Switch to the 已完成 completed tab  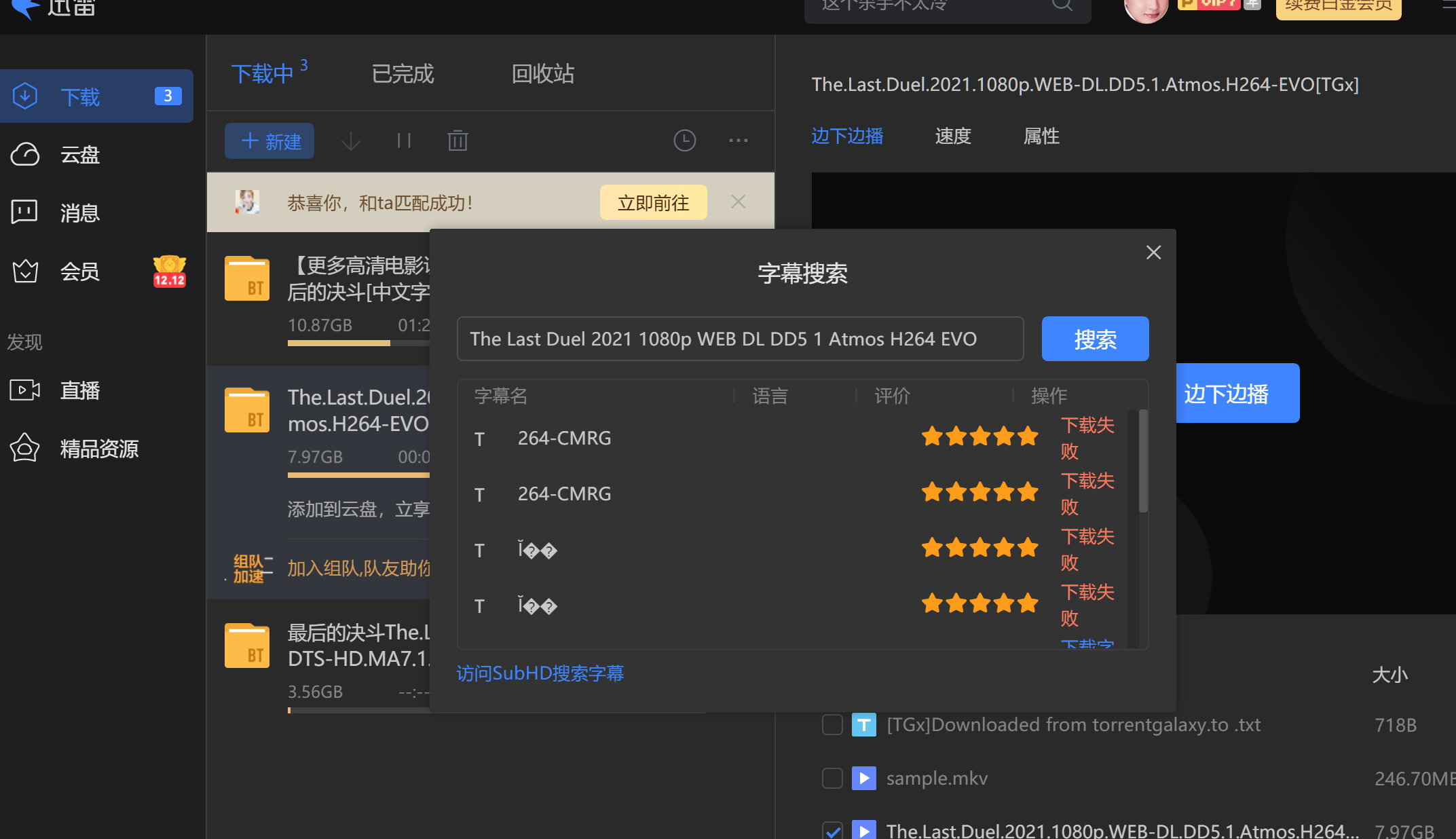(x=403, y=74)
